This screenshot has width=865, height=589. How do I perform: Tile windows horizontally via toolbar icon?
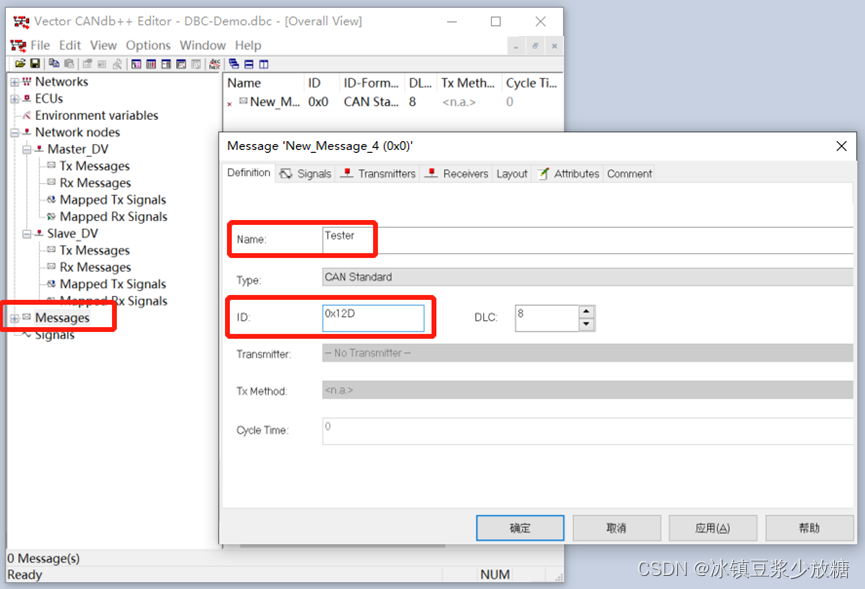coord(249,64)
